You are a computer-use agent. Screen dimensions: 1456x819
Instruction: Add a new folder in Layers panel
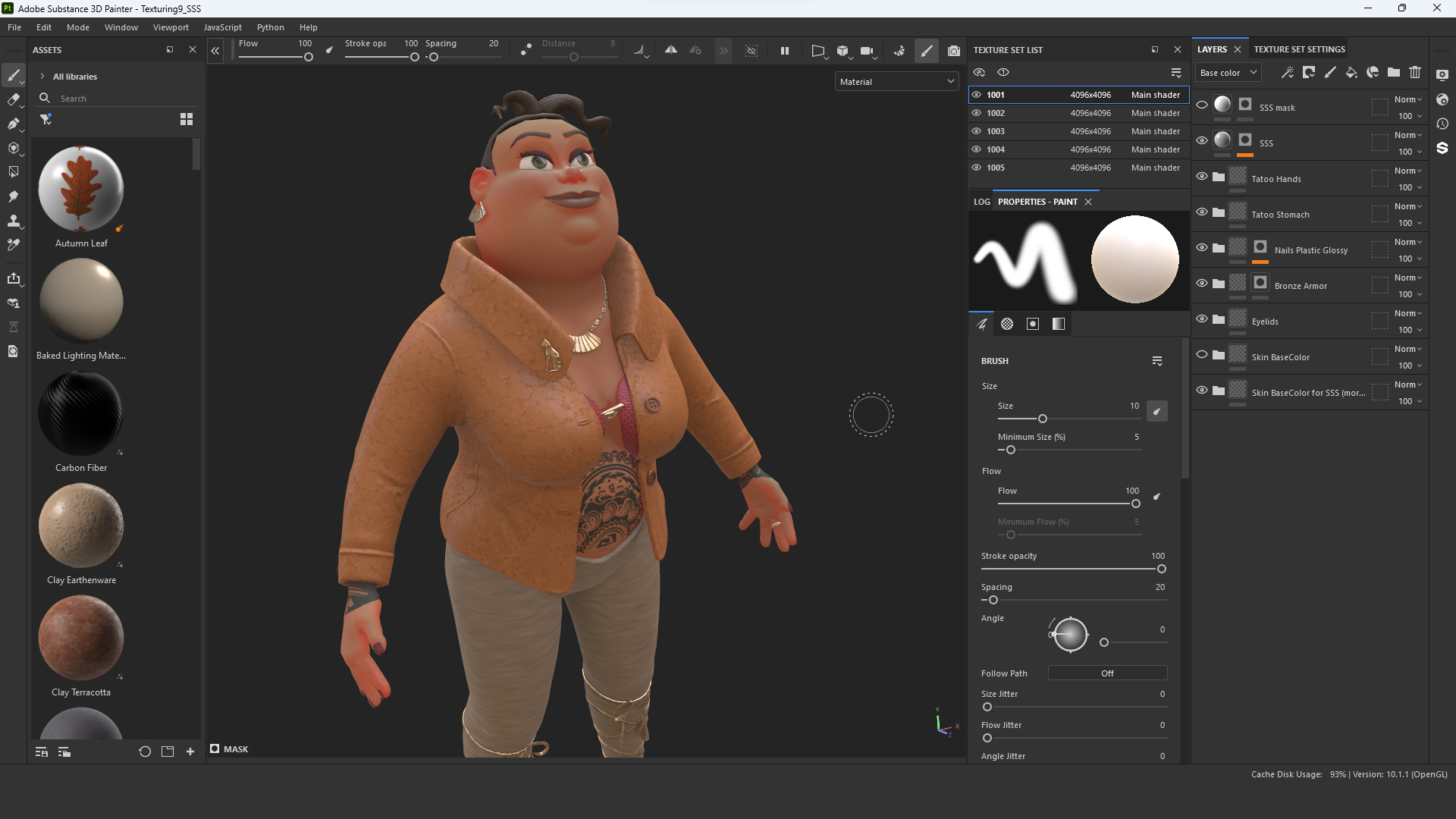click(x=1394, y=73)
